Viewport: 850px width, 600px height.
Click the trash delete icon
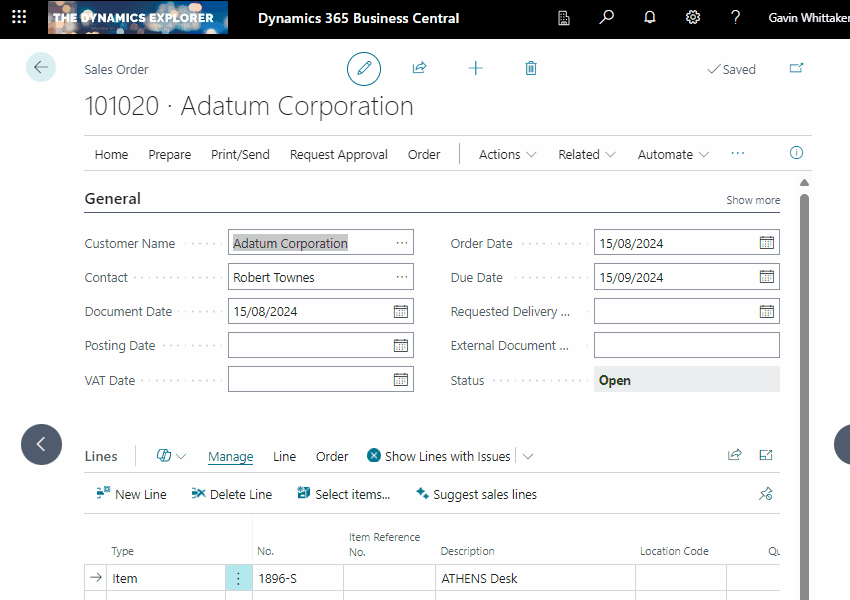click(x=531, y=68)
